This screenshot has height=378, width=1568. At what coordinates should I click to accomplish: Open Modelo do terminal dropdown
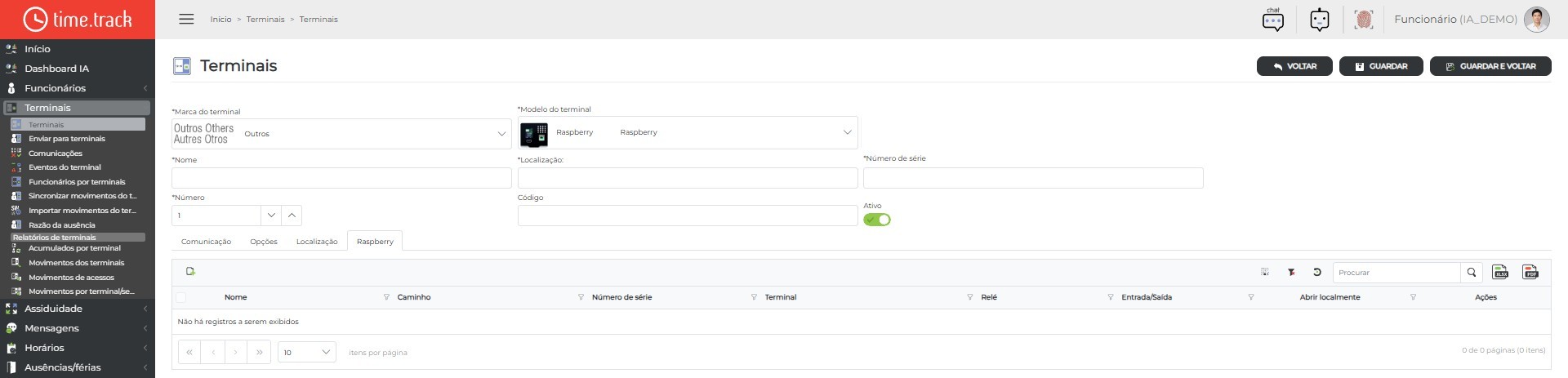click(x=688, y=132)
